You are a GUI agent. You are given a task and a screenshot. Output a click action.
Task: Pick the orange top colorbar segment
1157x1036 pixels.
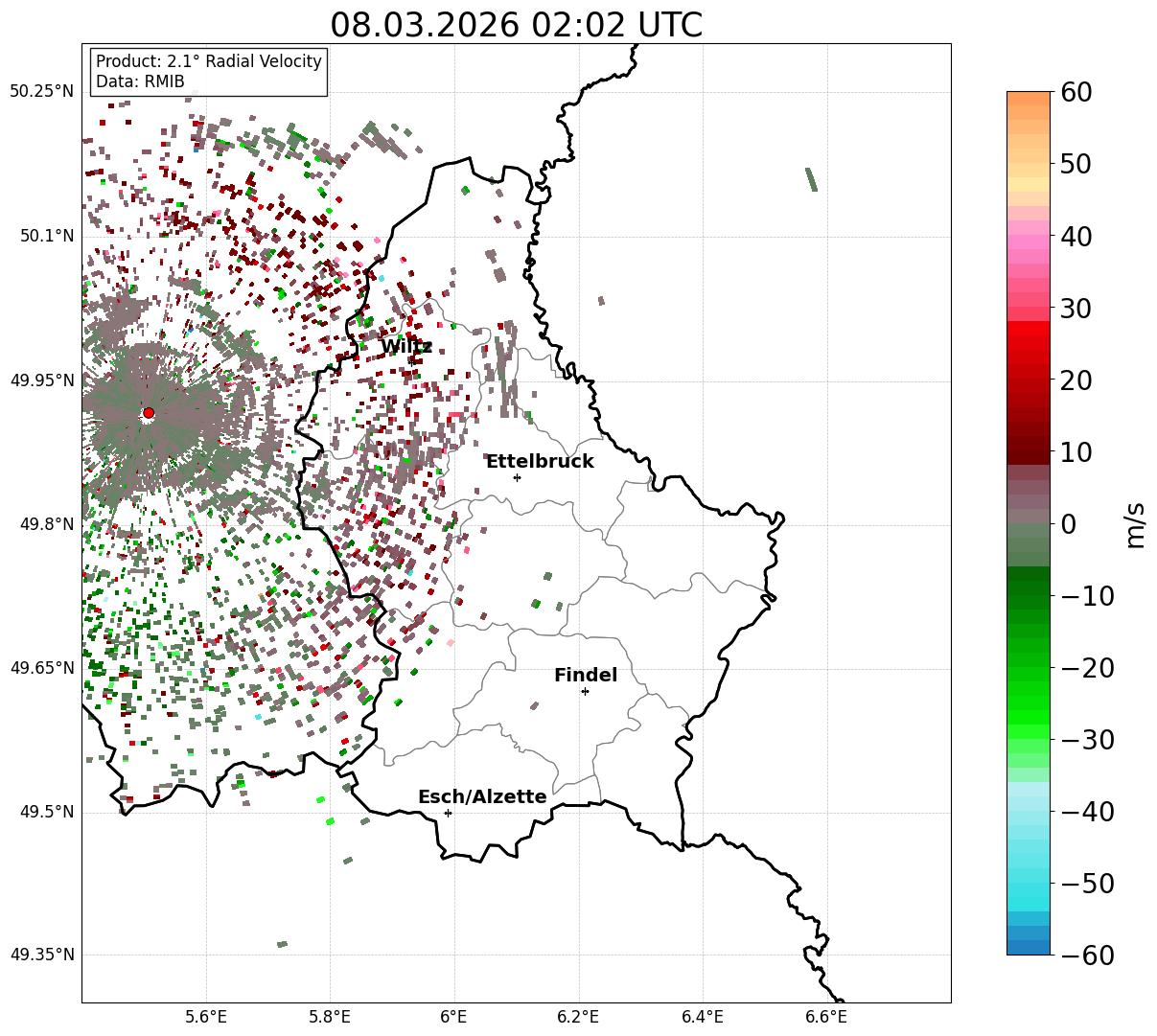[x=1029, y=100]
